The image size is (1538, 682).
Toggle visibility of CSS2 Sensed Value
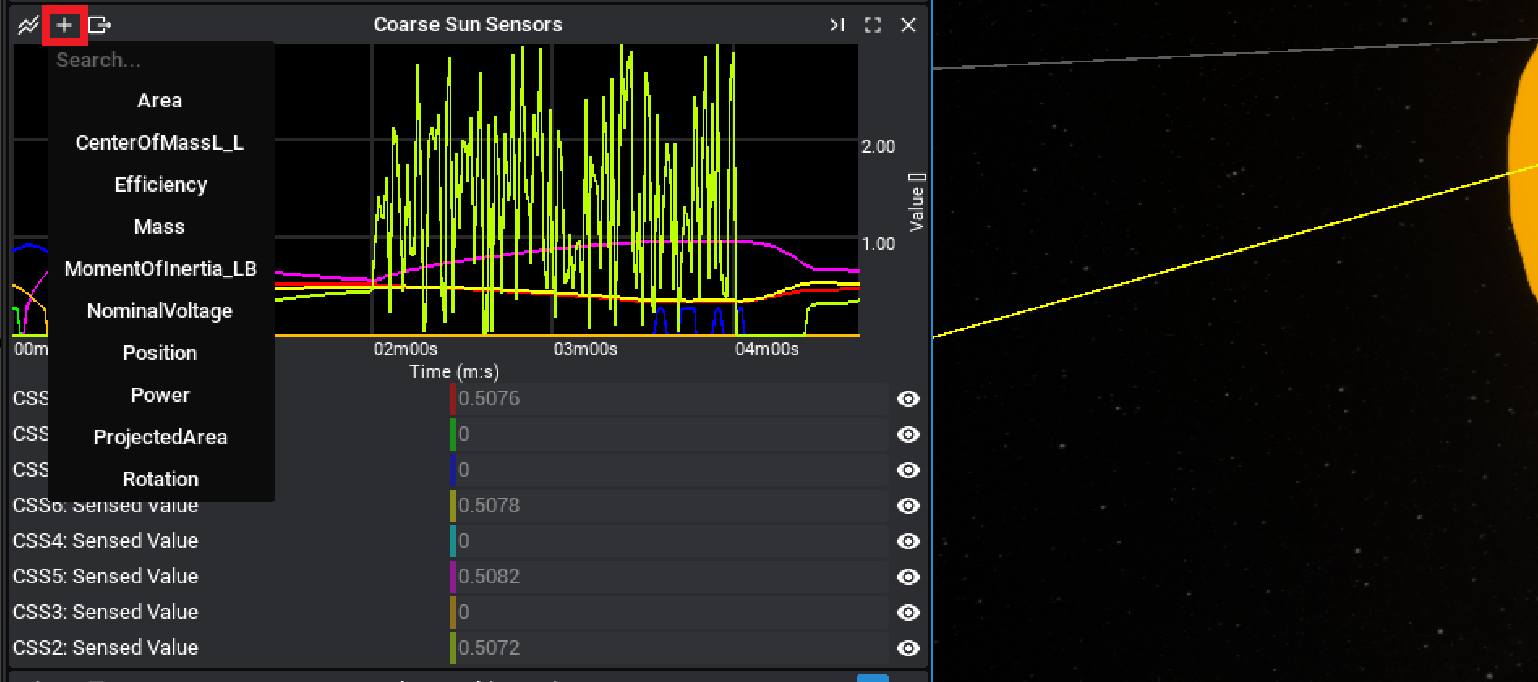click(908, 648)
